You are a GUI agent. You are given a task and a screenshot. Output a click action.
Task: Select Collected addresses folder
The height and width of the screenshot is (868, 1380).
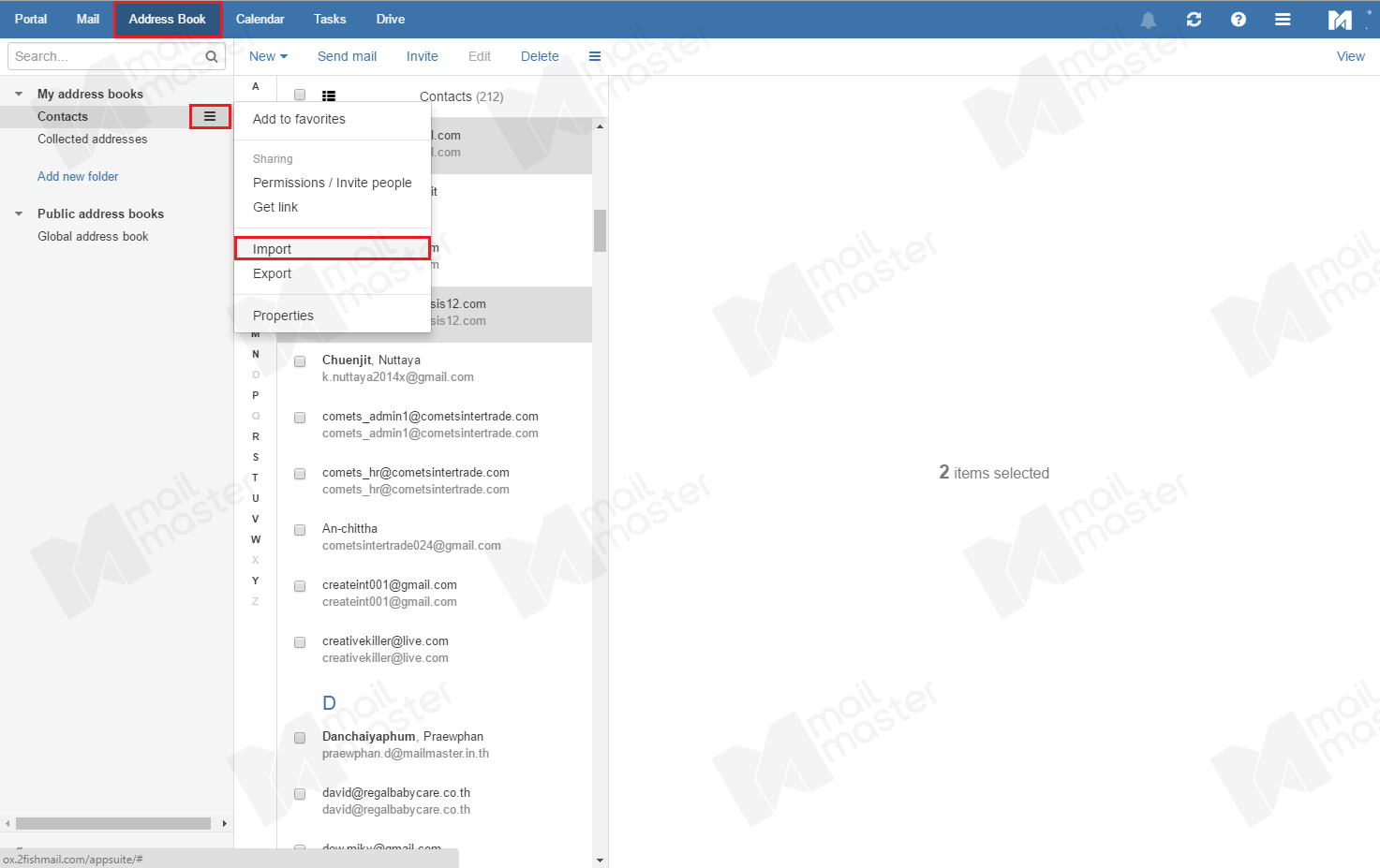(x=93, y=139)
